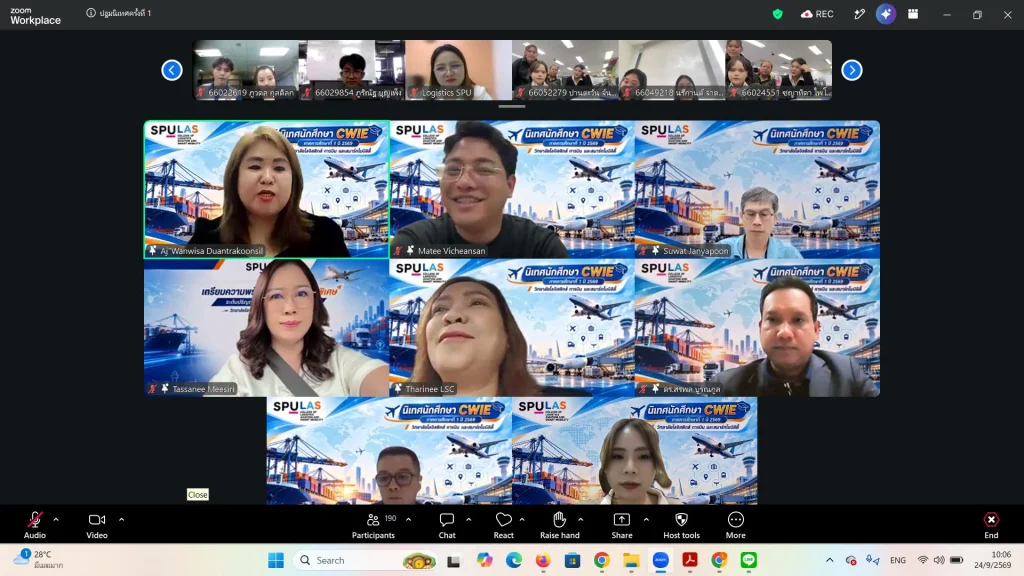This screenshot has height=576, width=1024.
Task: Open the LINE app from the taskbar
Action: [x=748, y=560]
